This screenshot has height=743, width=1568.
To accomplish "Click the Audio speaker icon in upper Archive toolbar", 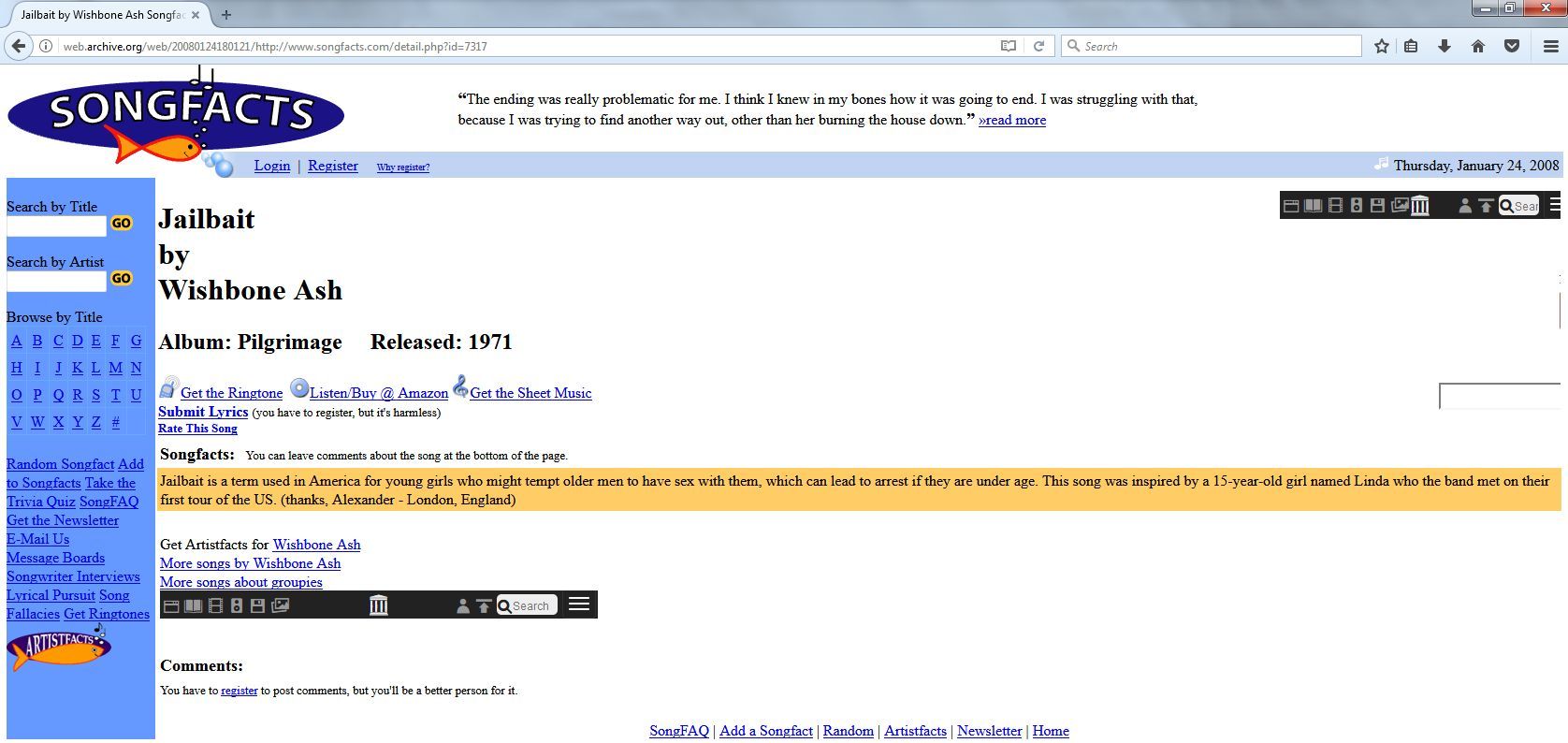I will [1357, 205].
